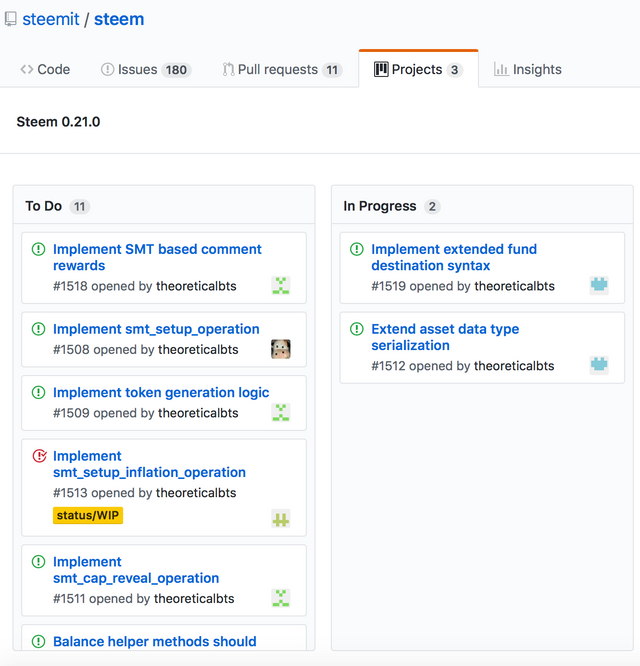Click olive assignee avatar on #1513 card

tap(281, 519)
